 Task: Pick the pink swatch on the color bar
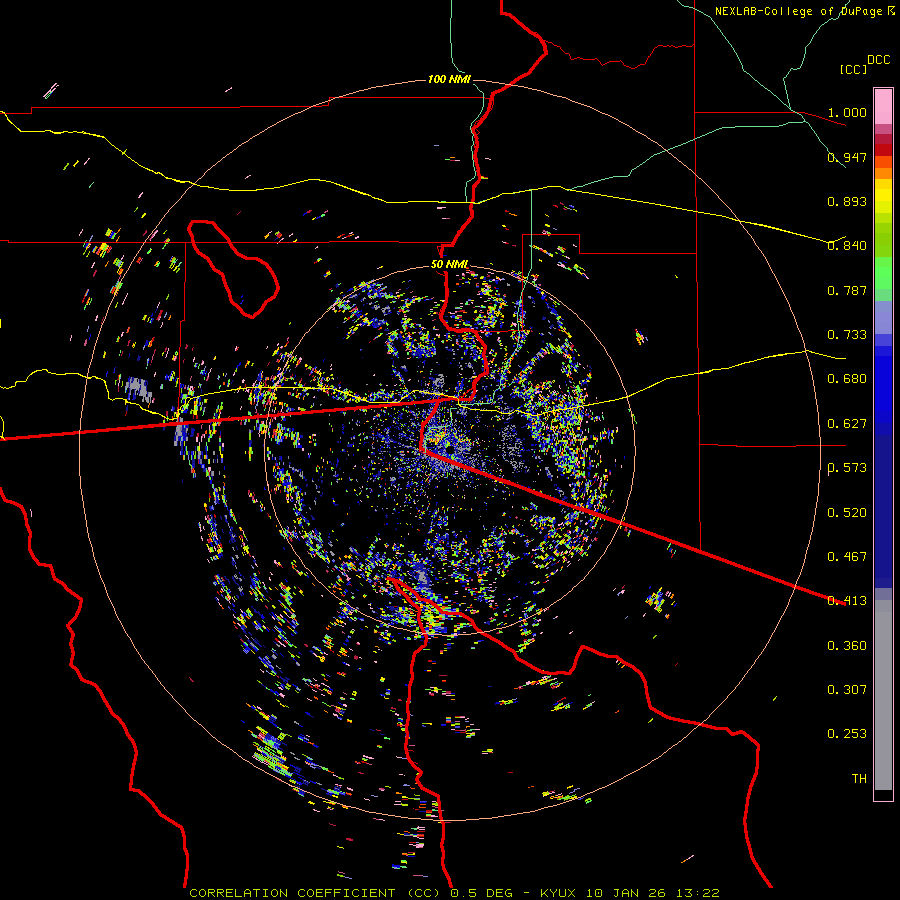(x=883, y=106)
